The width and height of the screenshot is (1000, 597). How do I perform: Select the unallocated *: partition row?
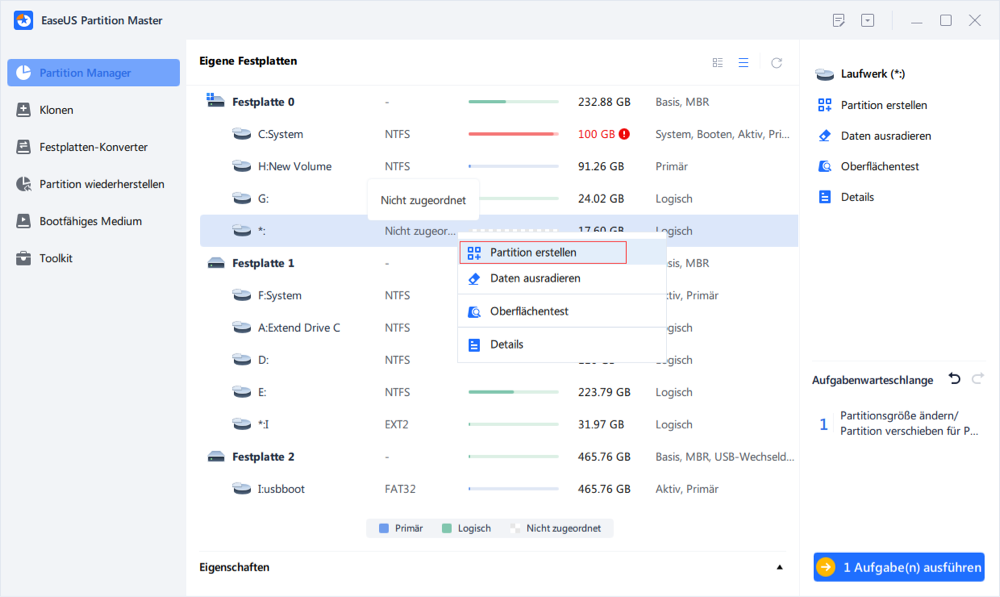(x=499, y=231)
